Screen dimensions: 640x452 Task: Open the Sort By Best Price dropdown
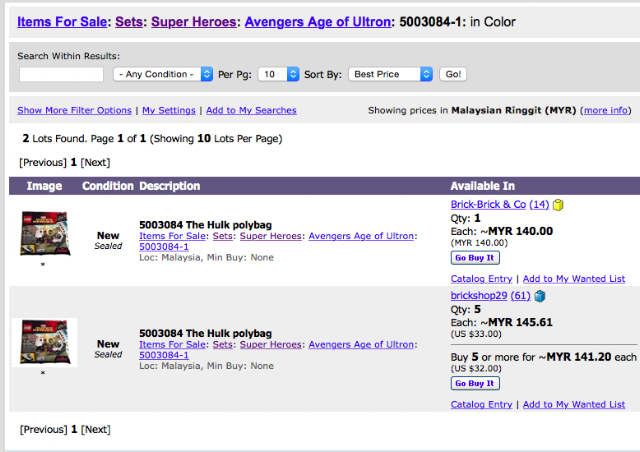click(x=391, y=74)
